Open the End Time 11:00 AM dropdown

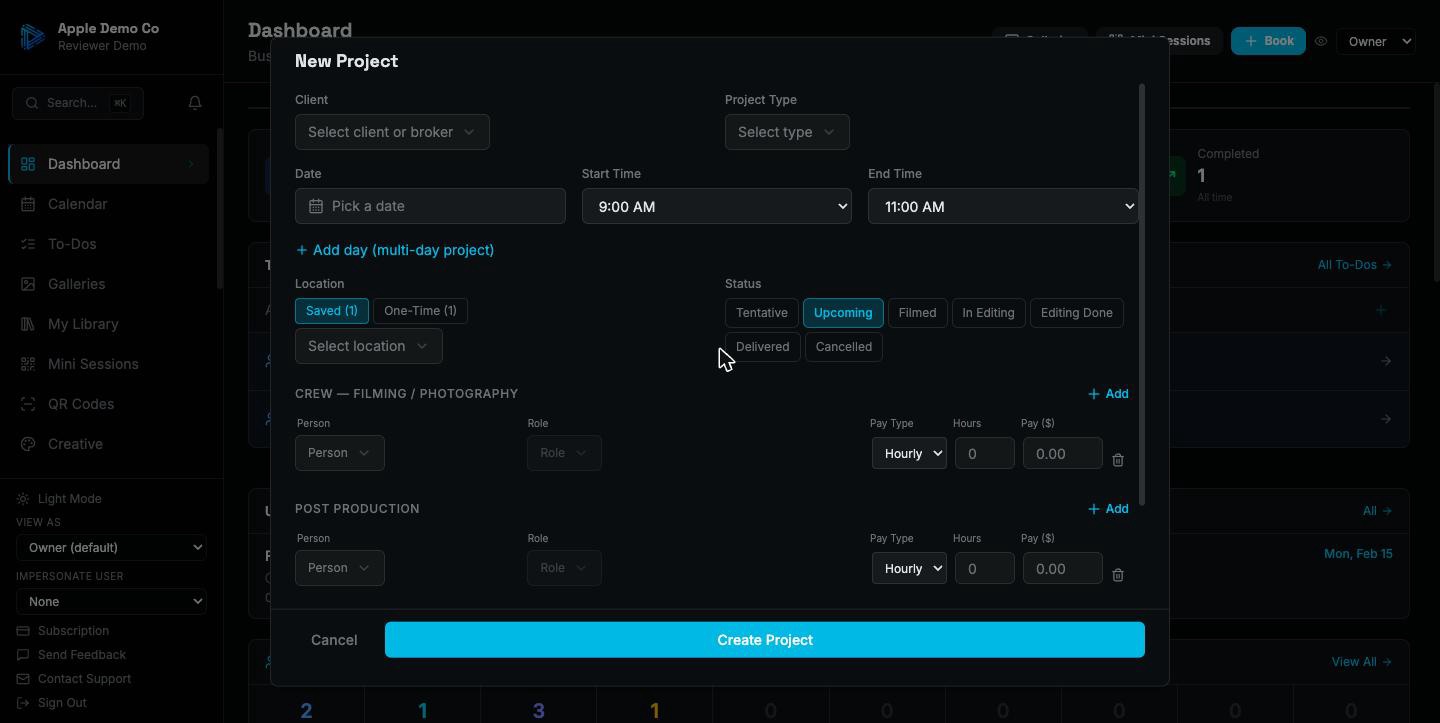(x=1003, y=206)
